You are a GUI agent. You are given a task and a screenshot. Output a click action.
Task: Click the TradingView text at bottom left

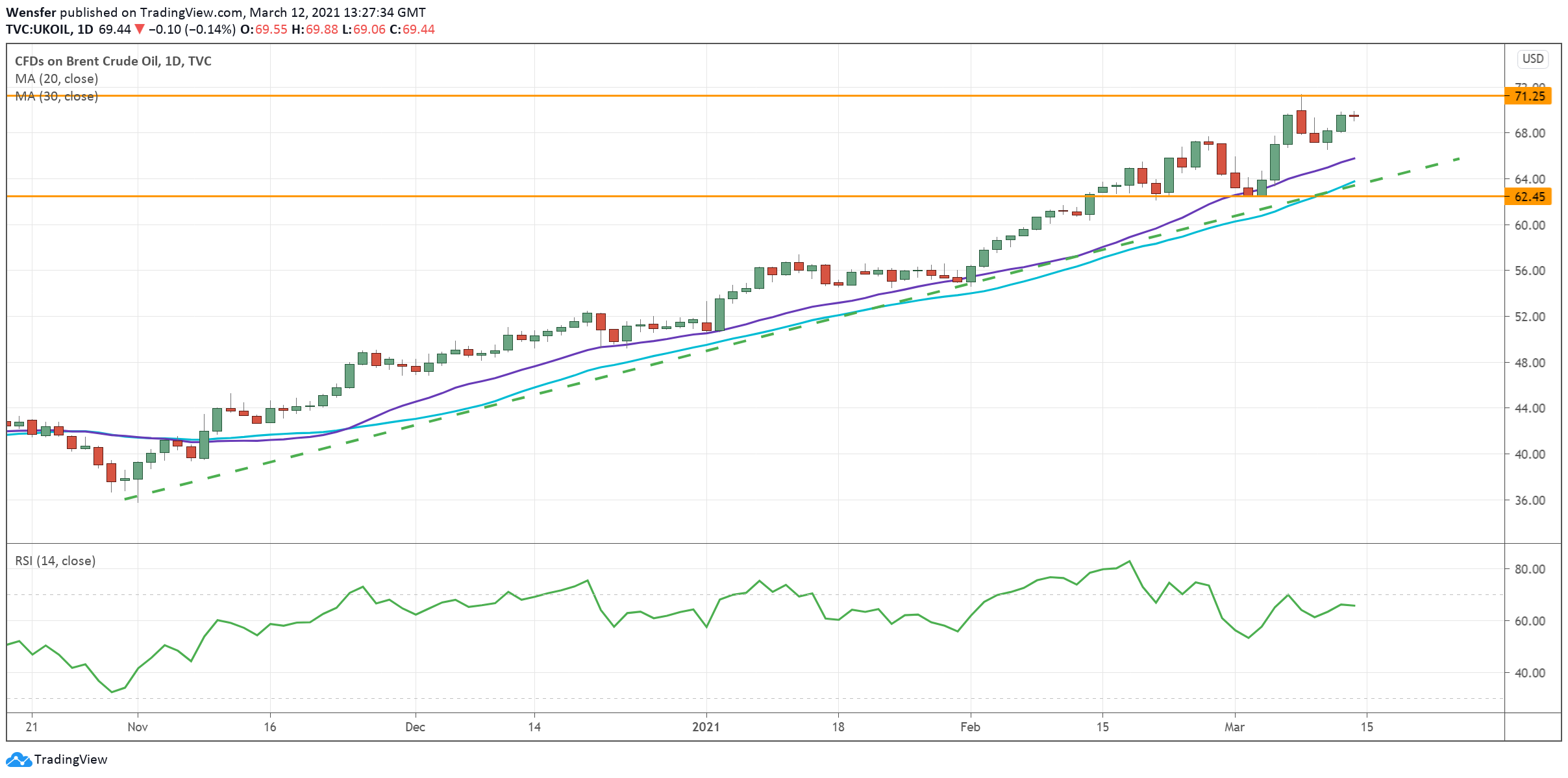coord(70,759)
